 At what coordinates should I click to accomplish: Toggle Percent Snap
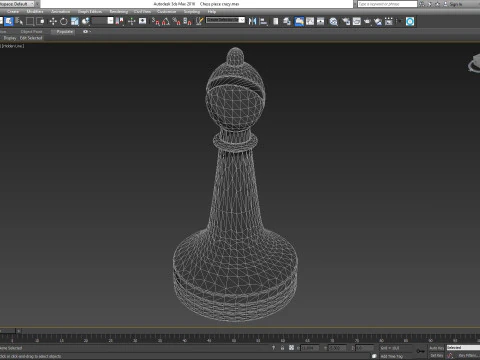[x=176, y=21]
